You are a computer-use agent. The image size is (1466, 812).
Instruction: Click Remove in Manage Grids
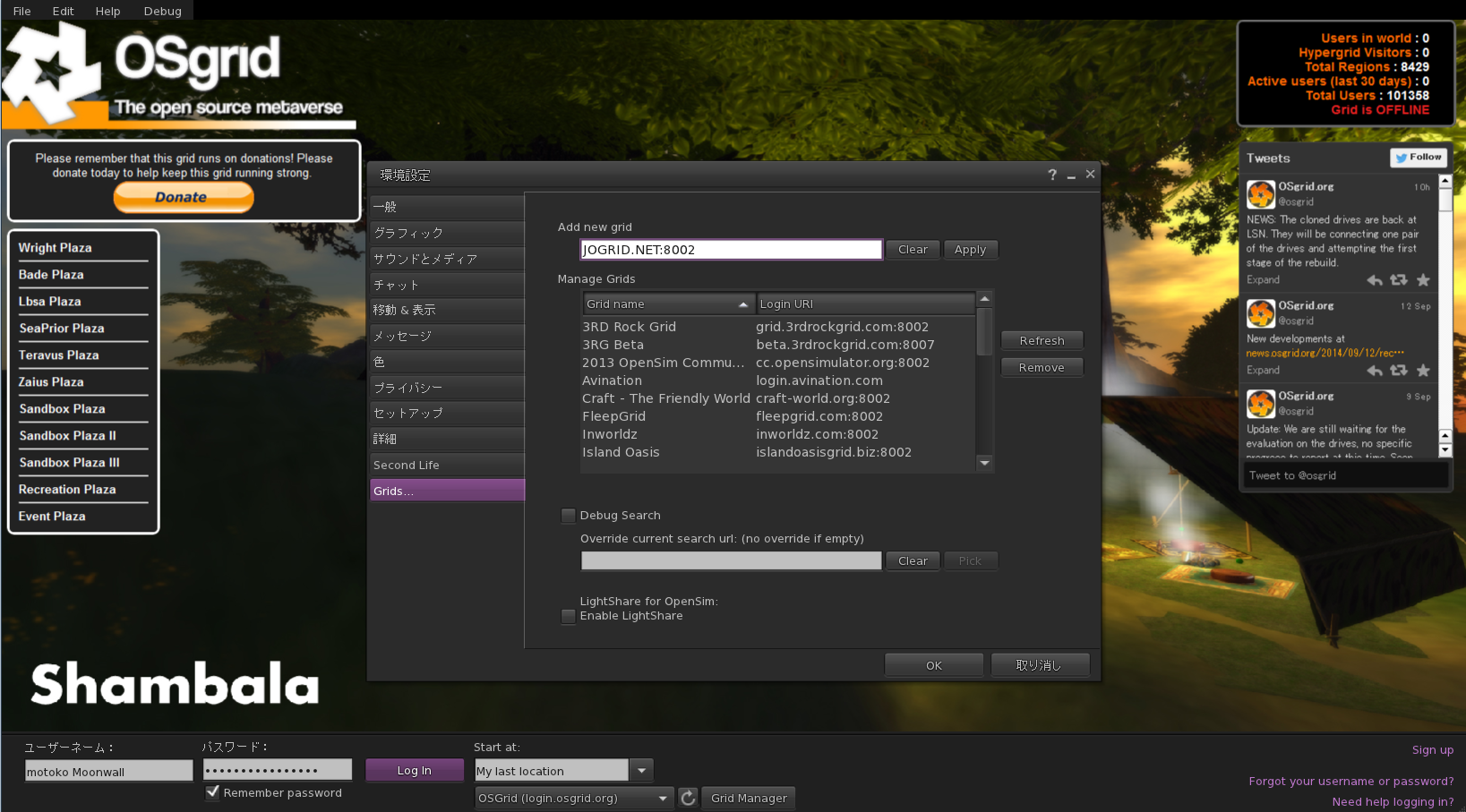1042,368
